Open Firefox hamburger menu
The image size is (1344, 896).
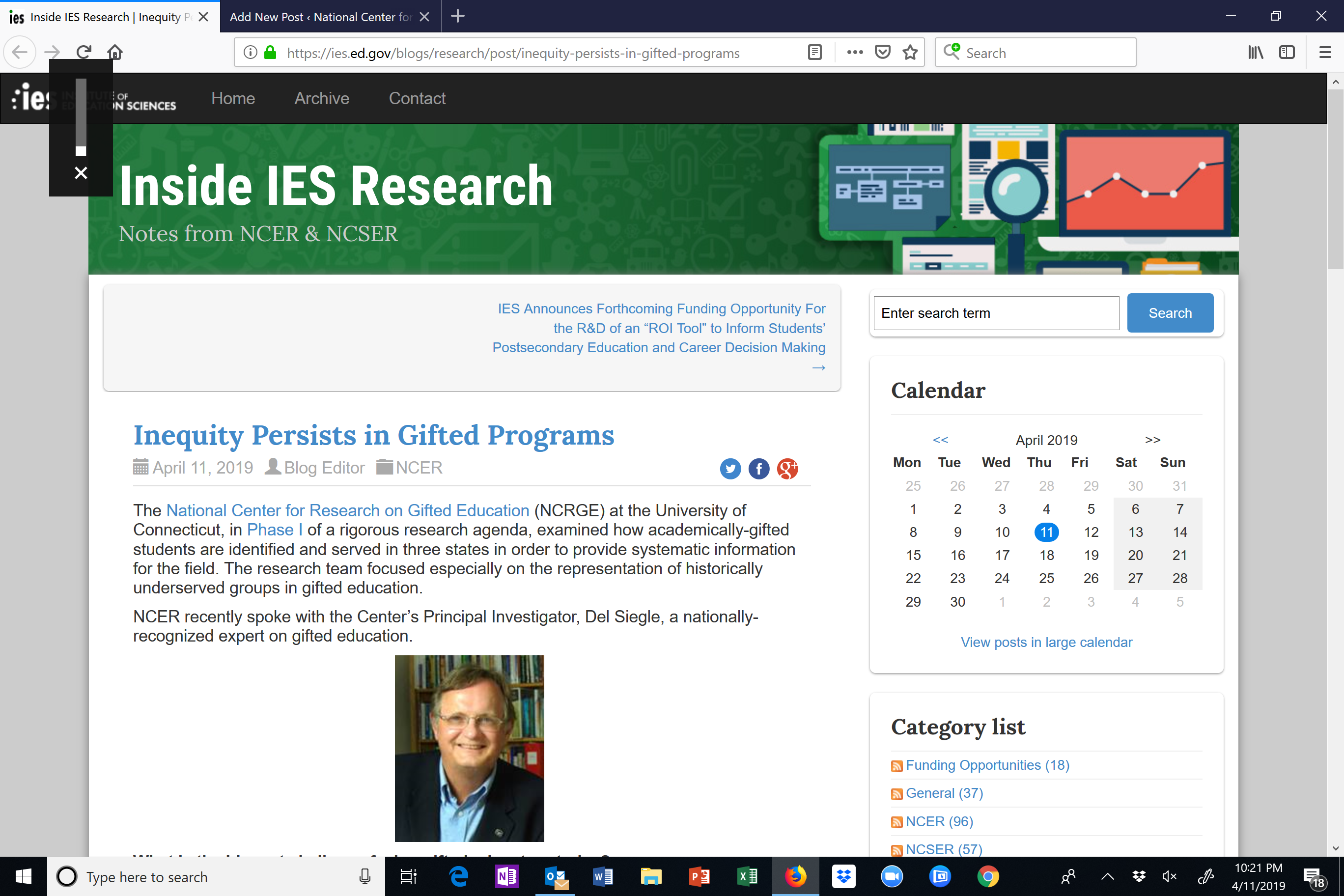click(1325, 53)
